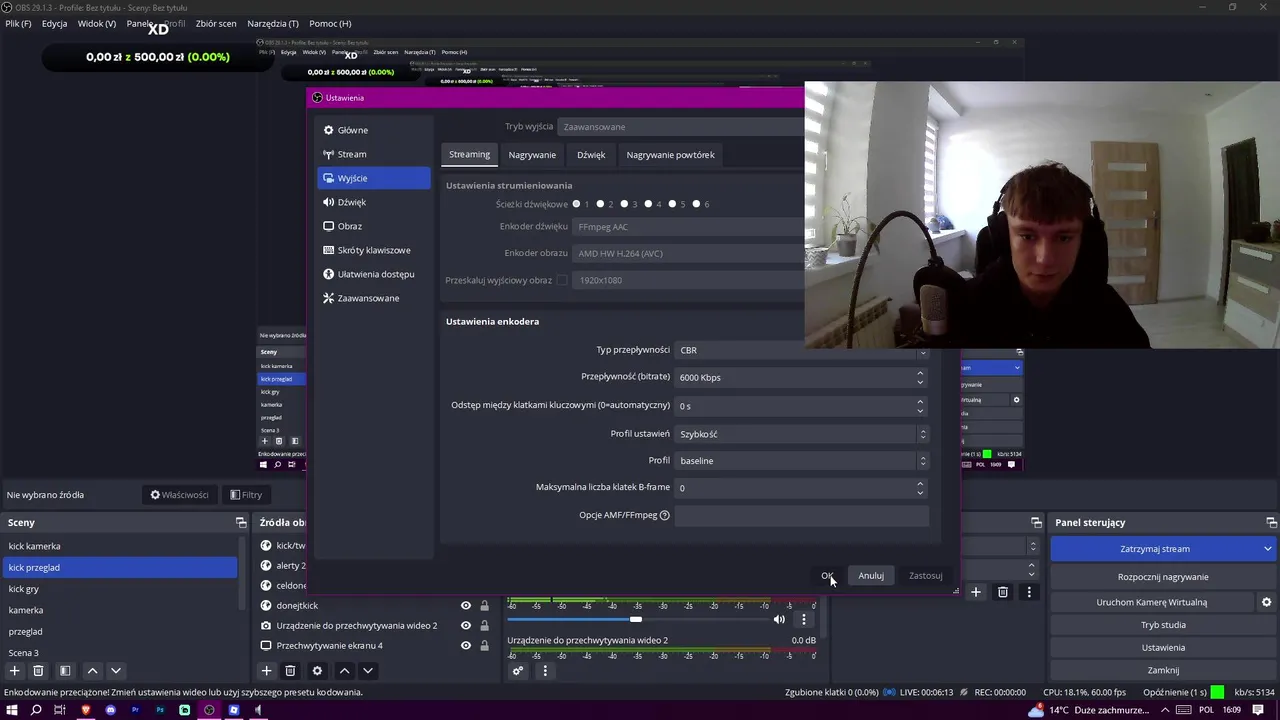Lock Urządzenie do przechwytywania wideo 2 source
This screenshot has height=720, width=1280.
(x=484, y=625)
